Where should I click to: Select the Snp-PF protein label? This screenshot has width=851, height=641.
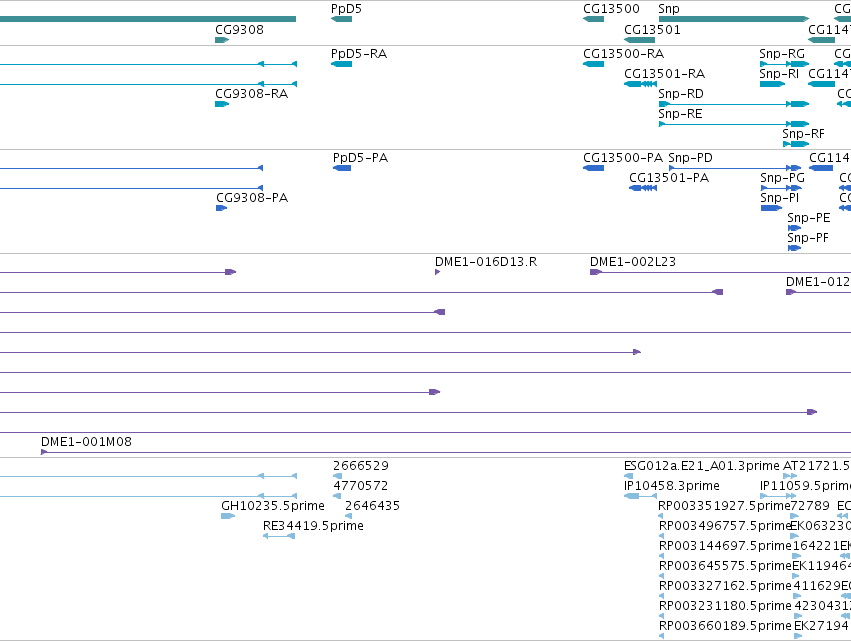[x=808, y=238]
